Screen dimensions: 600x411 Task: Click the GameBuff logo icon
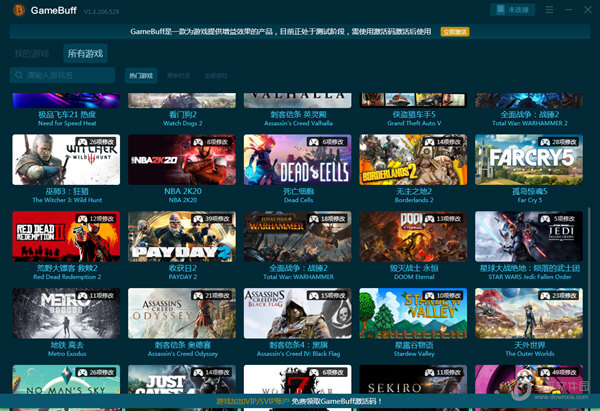pos(19,10)
